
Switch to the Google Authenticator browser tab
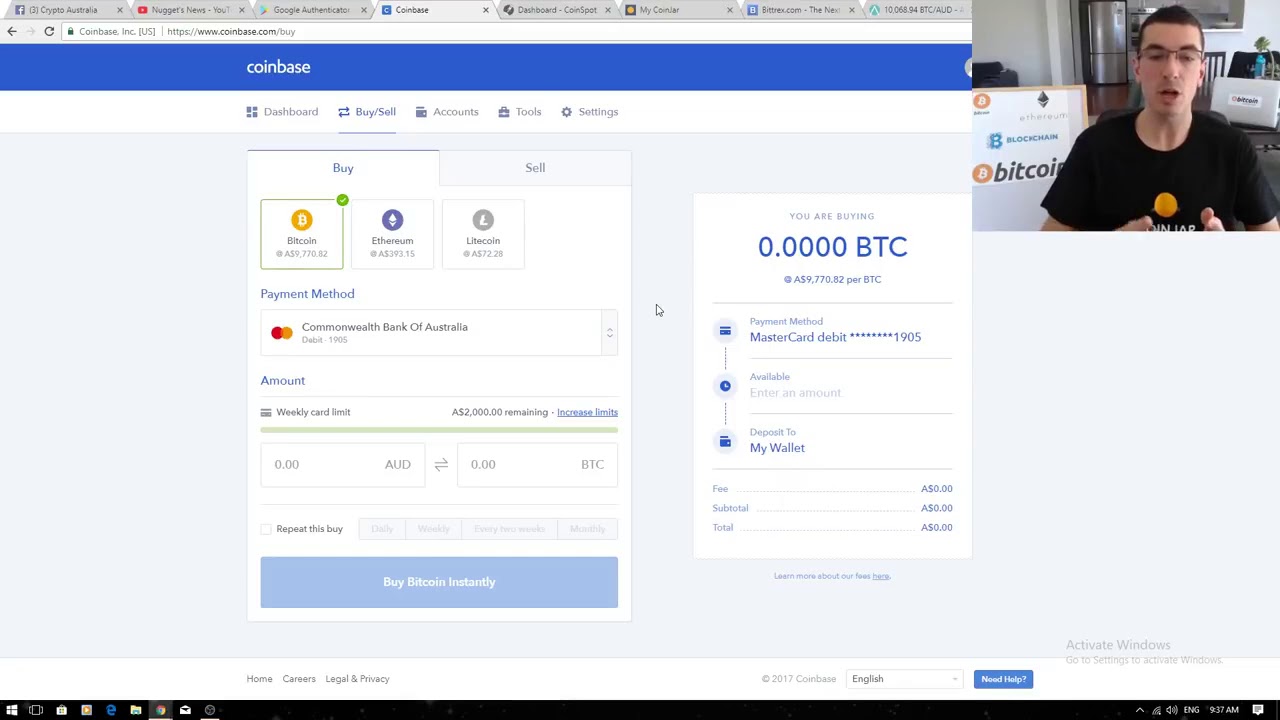312,10
